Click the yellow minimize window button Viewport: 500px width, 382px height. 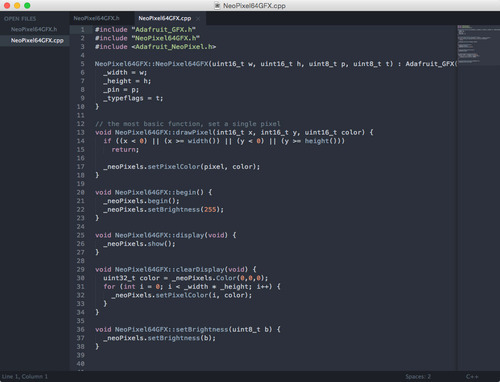click(x=17, y=5)
